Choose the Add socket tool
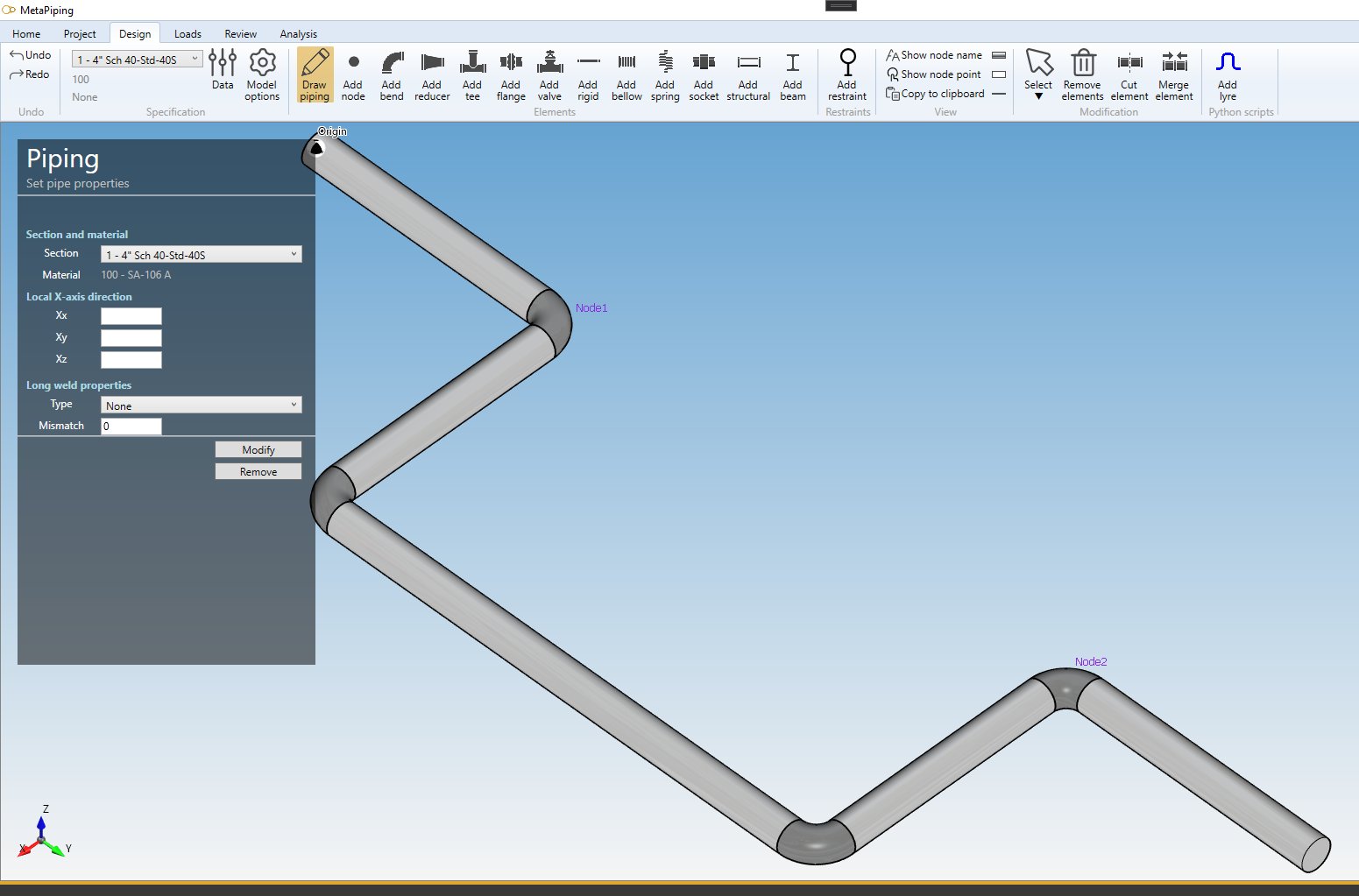1359x896 pixels. coord(704,75)
